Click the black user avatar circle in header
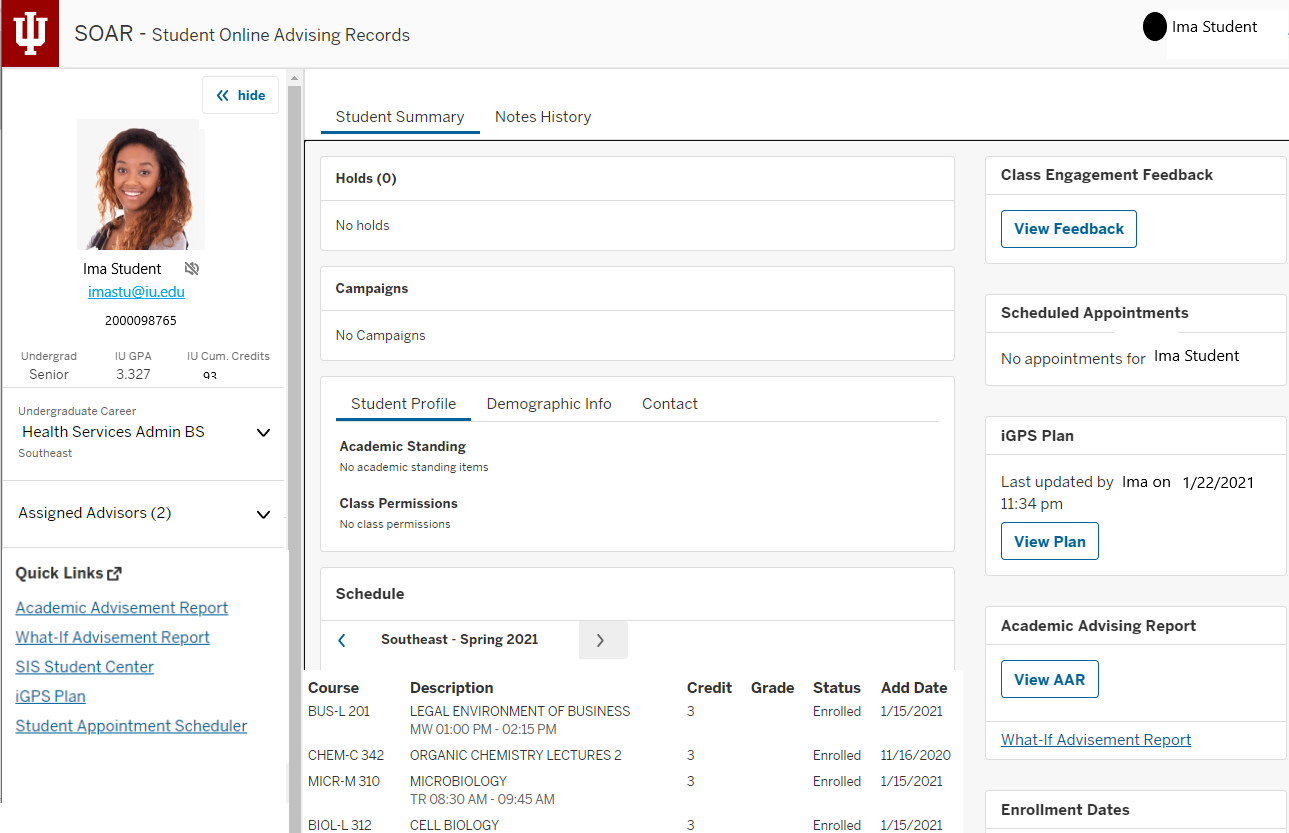This screenshot has height=833, width=1289. coord(1154,27)
